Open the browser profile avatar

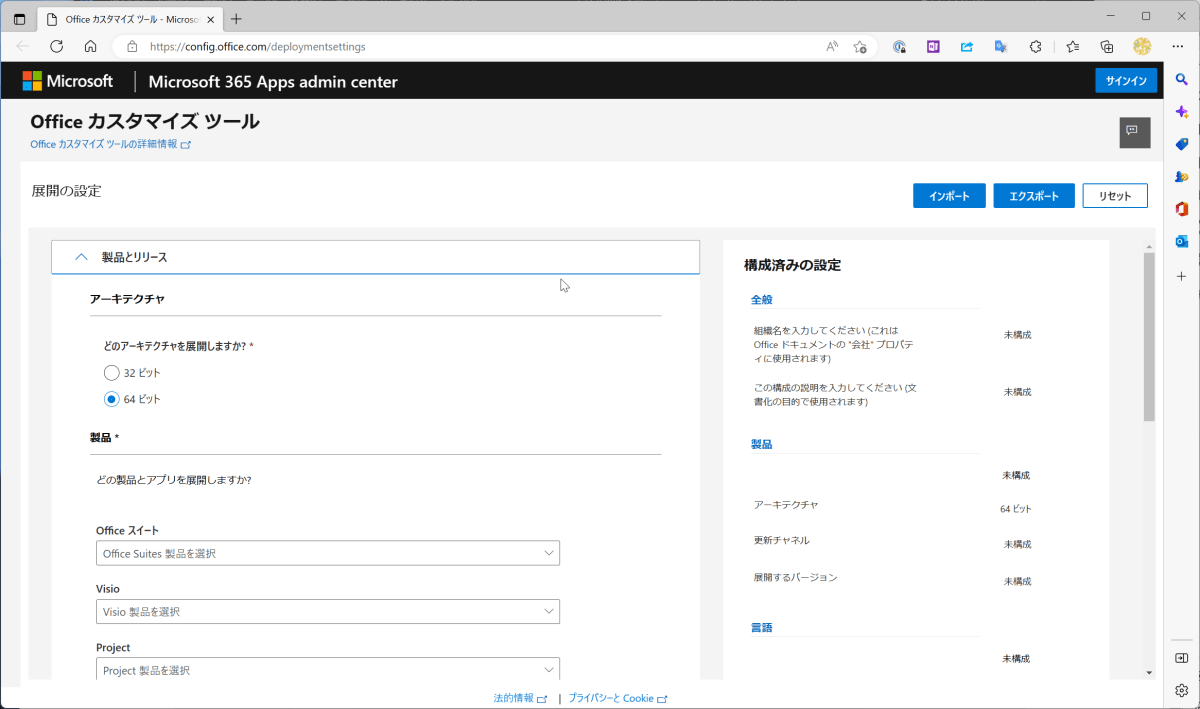point(1142,46)
